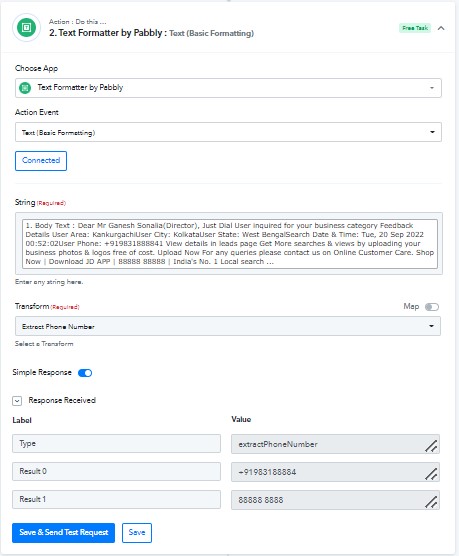The image size is (459, 556).
Task: Click the Connected button
Action: click(x=41, y=161)
